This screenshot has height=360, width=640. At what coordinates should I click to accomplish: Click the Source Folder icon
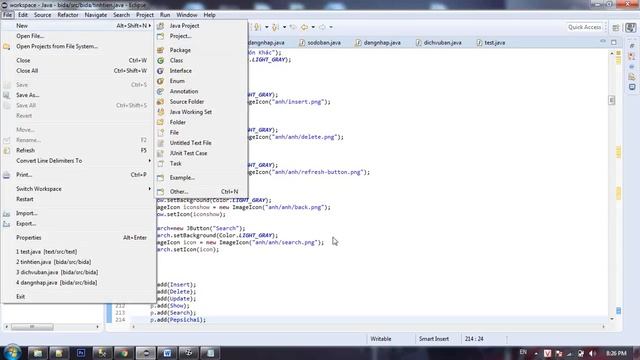point(160,102)
